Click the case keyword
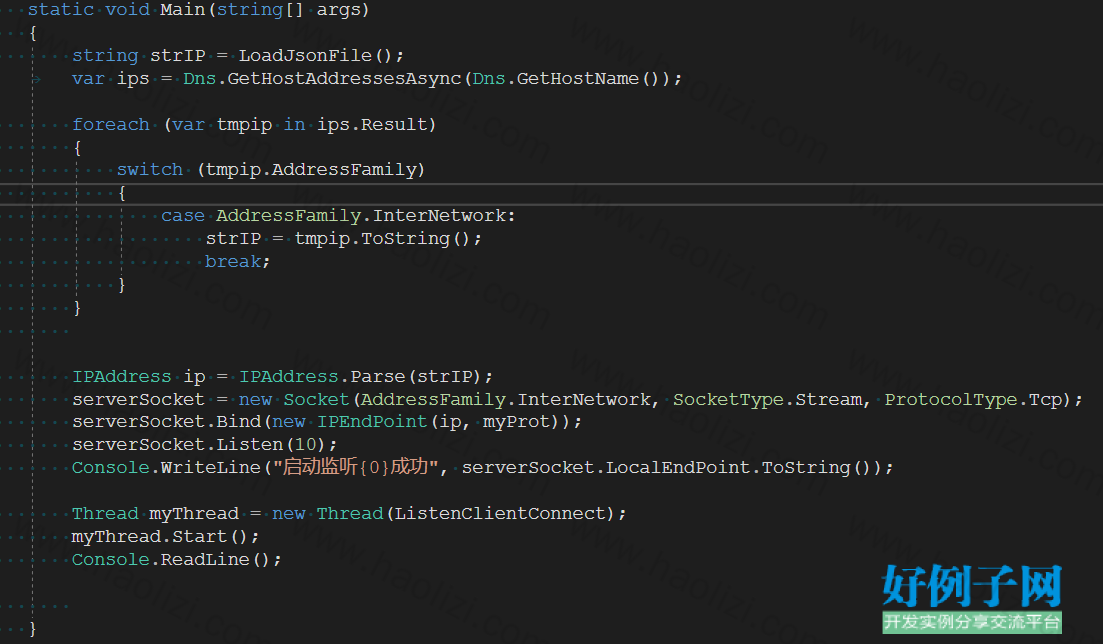Screen dimensions: 1103x644 (x=183, y=216)
